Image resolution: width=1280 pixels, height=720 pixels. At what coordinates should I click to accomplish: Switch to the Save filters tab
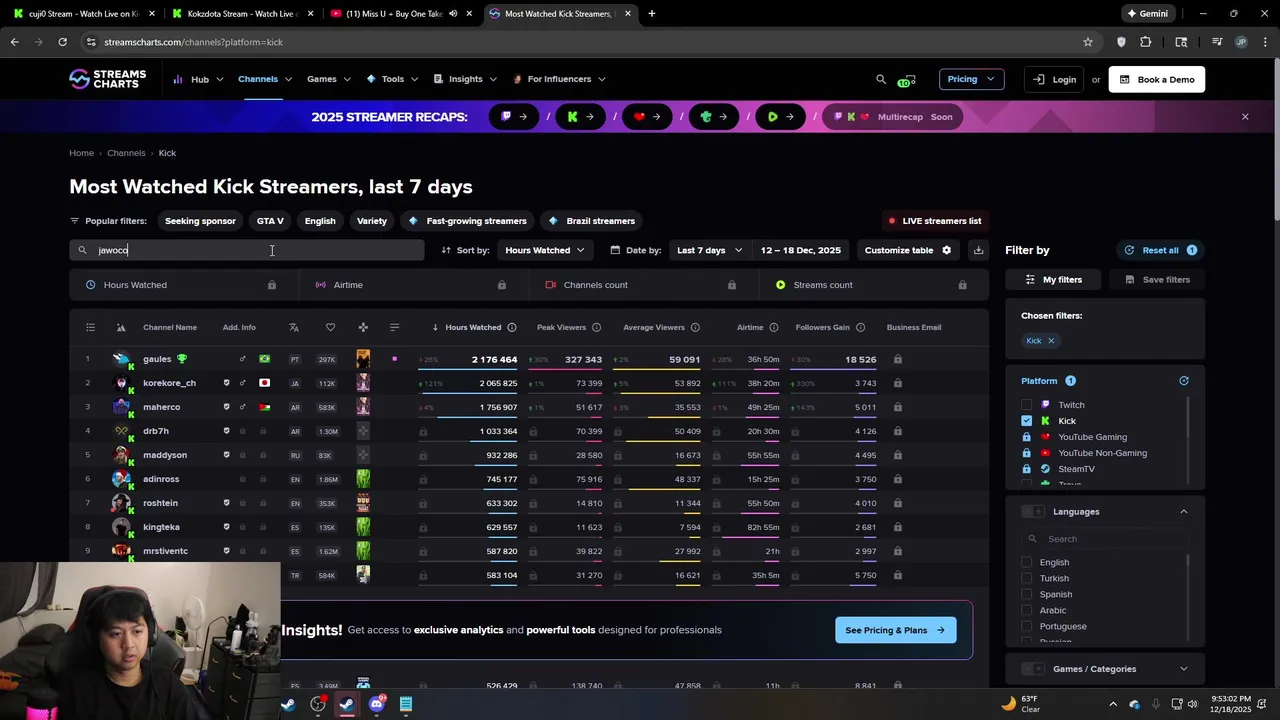click(x=1157, y=280)
